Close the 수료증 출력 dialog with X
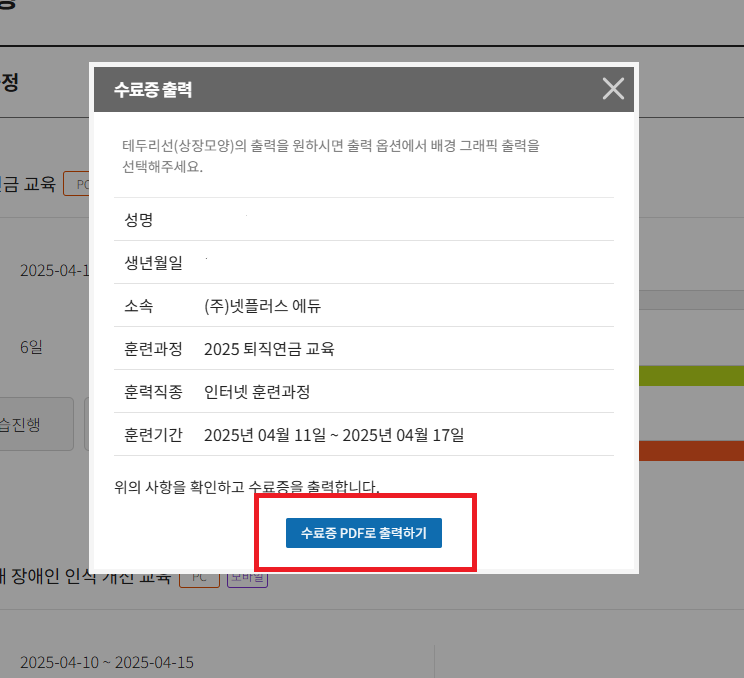The height and width of the screenshot is (678, 744). coord(613,89)
